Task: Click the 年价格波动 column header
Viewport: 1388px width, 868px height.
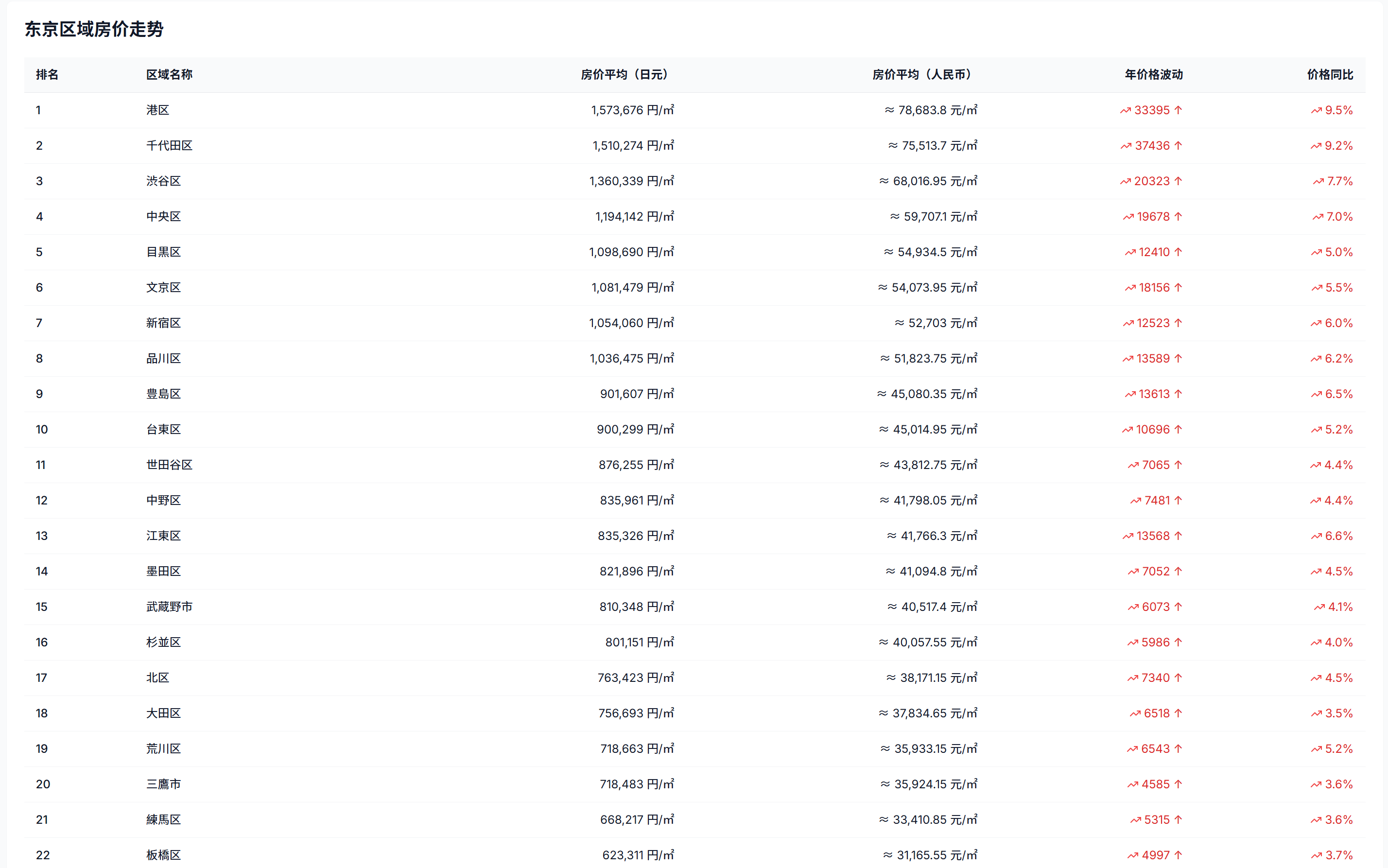Action: (x=1153, y=75)
